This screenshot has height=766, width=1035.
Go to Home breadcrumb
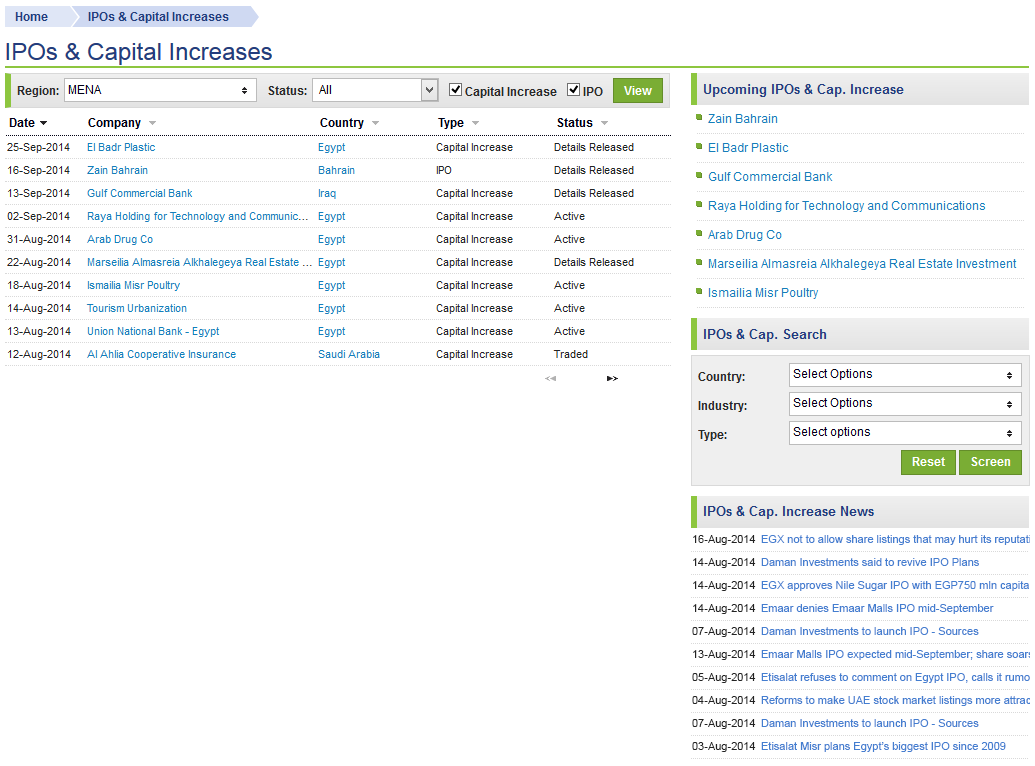pos(31,17)
